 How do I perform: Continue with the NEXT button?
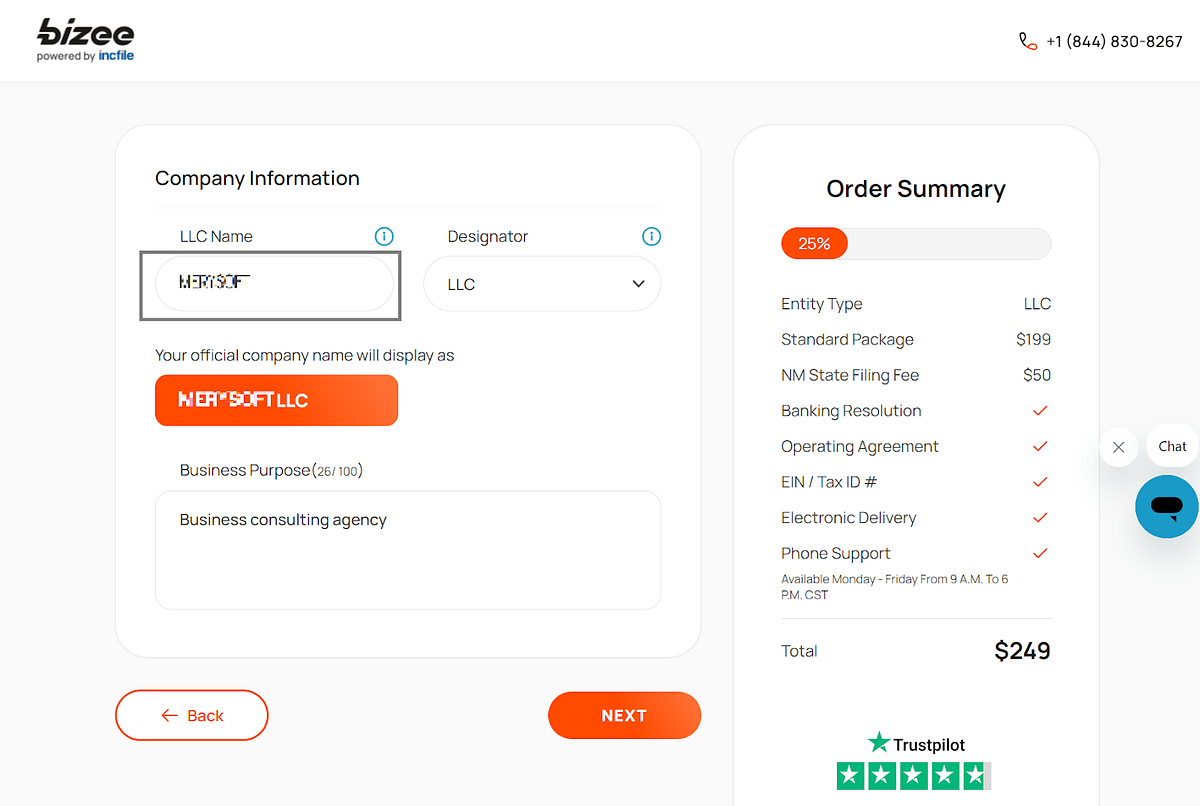pyautogui.click(x=624, y=715)
